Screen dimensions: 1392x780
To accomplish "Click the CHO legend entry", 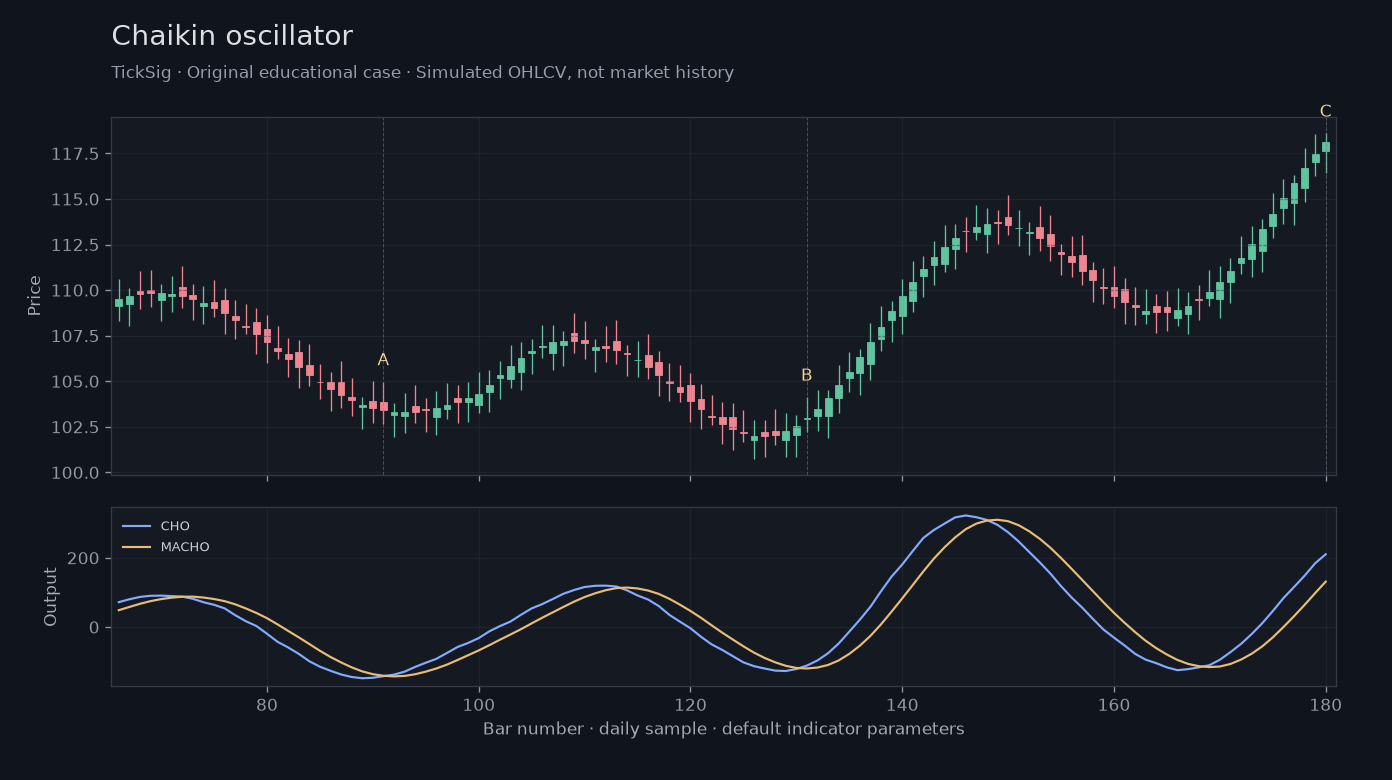I will 156,526.
